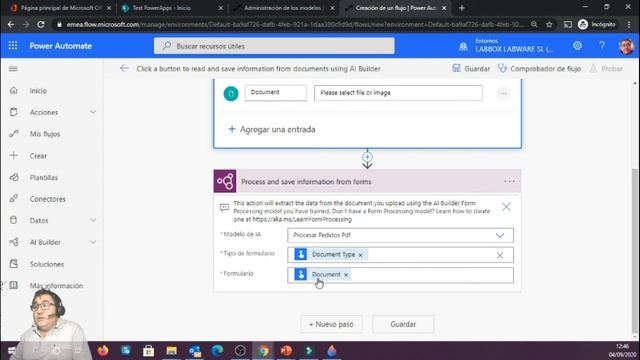Switch to Administración de los modelos tab
Screen dimensions: 640x360
pos(282,8)
